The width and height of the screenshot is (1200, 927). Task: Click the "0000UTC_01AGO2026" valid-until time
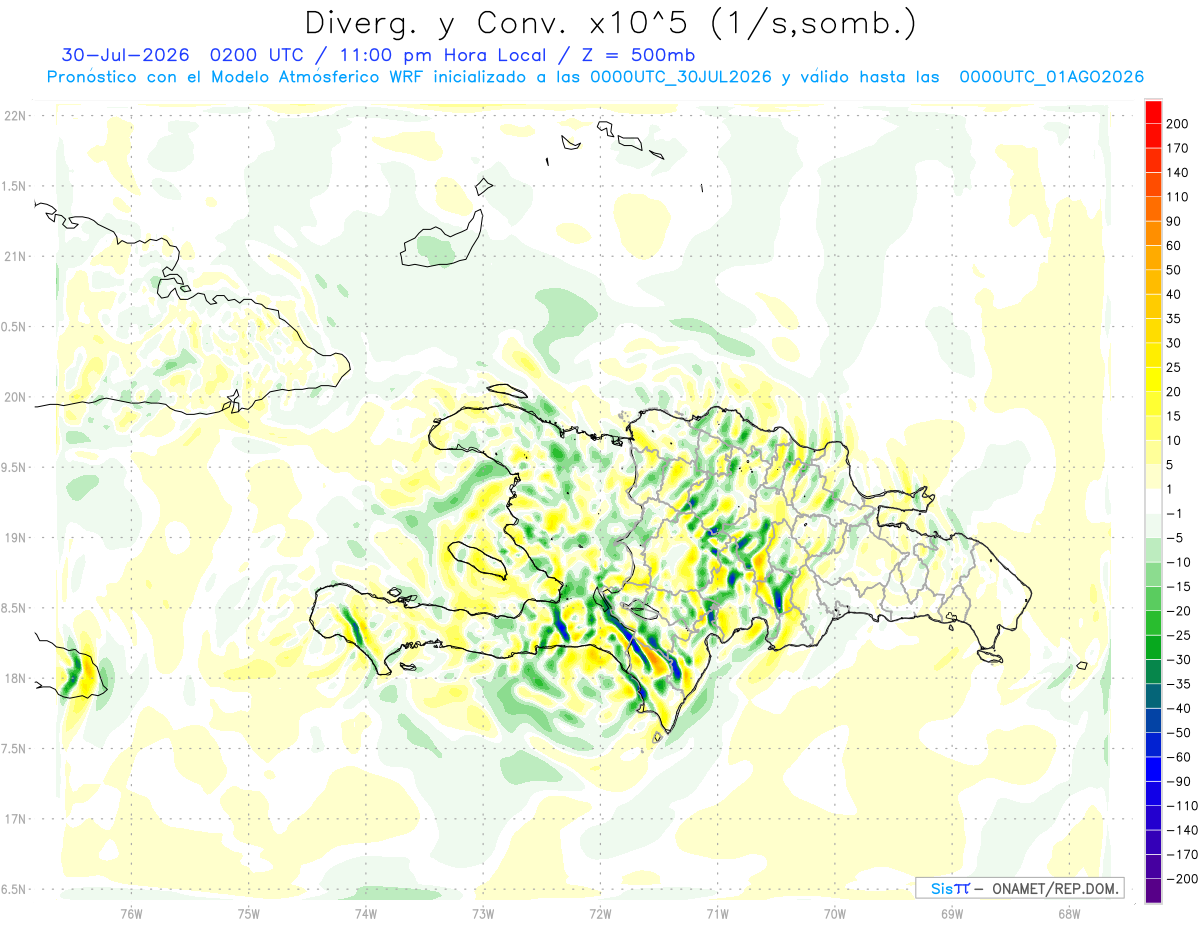point(1052,77)
